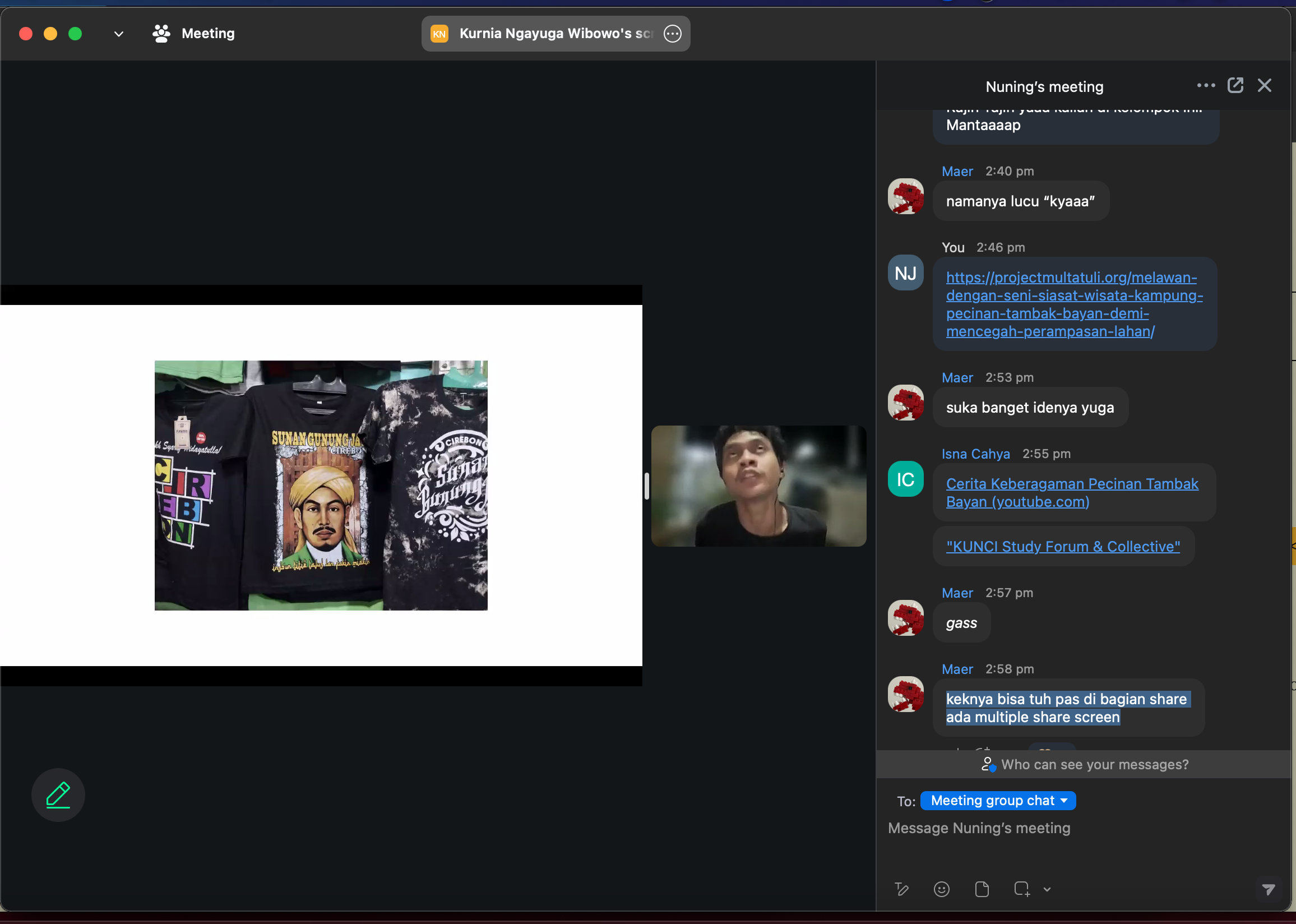
Task: Open the chat formatting tool icon
Action: tap(902, 889)
